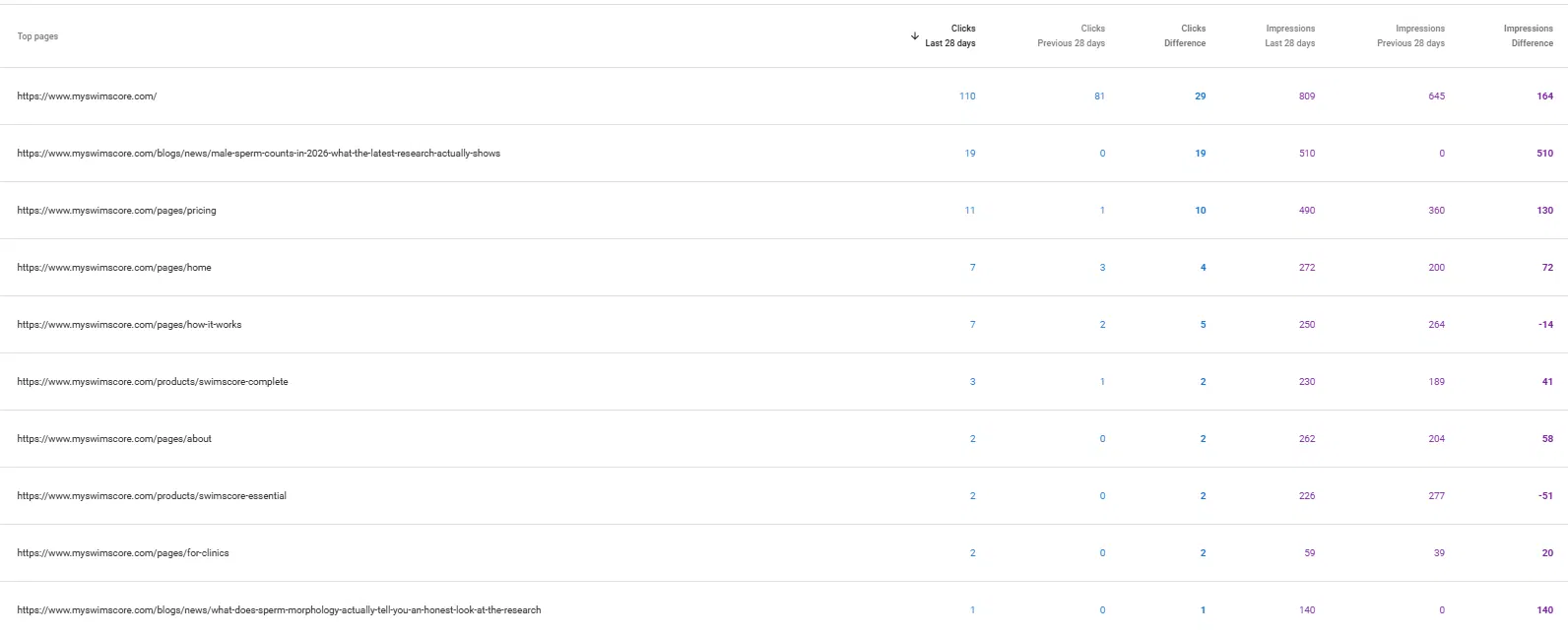Click the 164 impressions difference value
This screenshot has height=635, width=1568.
click(1544, 96)
